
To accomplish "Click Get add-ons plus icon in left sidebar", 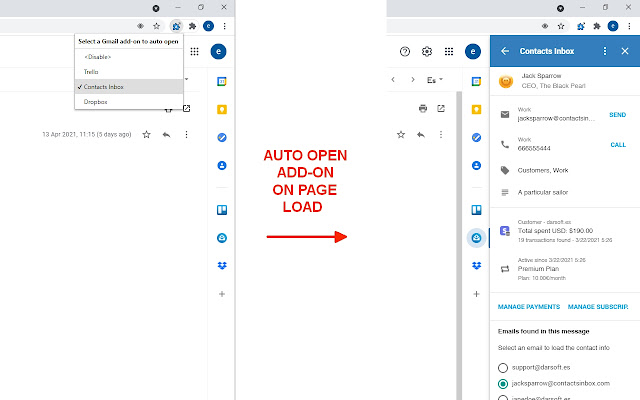I will [222, 294].
